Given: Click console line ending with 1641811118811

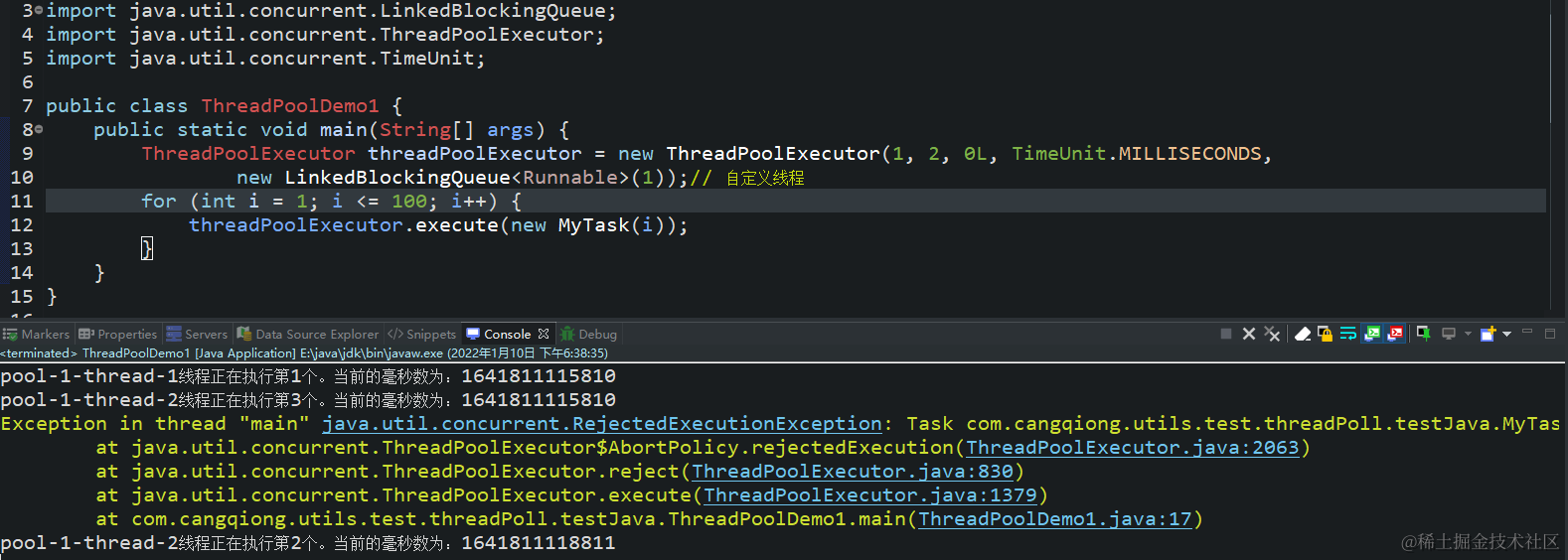Looking at the screenshot, I should 308,543.
